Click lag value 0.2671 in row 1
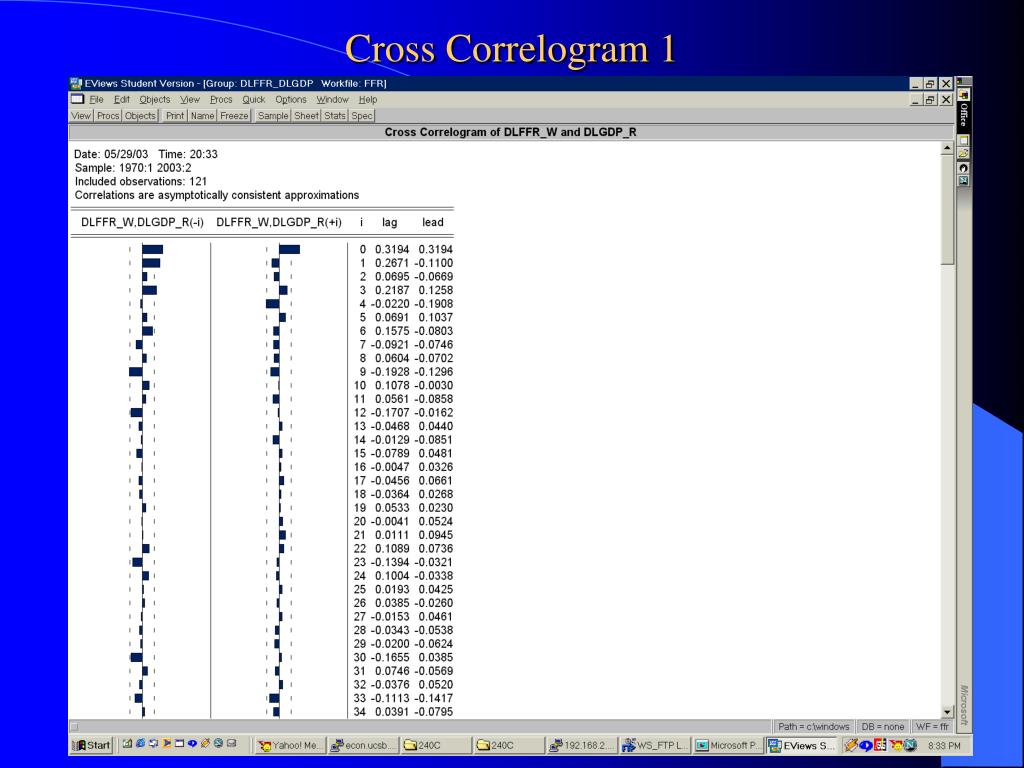This screenshot has height=768, width=1024. (392, 263)
